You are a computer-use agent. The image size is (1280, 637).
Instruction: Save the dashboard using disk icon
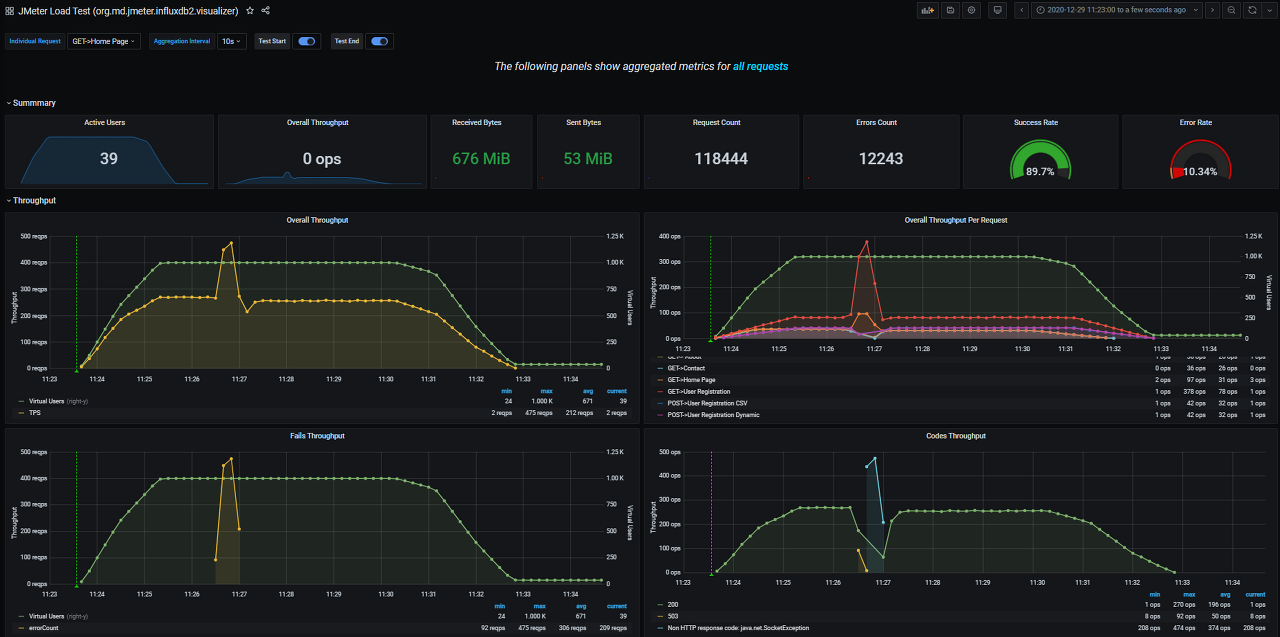coord(950,10)
